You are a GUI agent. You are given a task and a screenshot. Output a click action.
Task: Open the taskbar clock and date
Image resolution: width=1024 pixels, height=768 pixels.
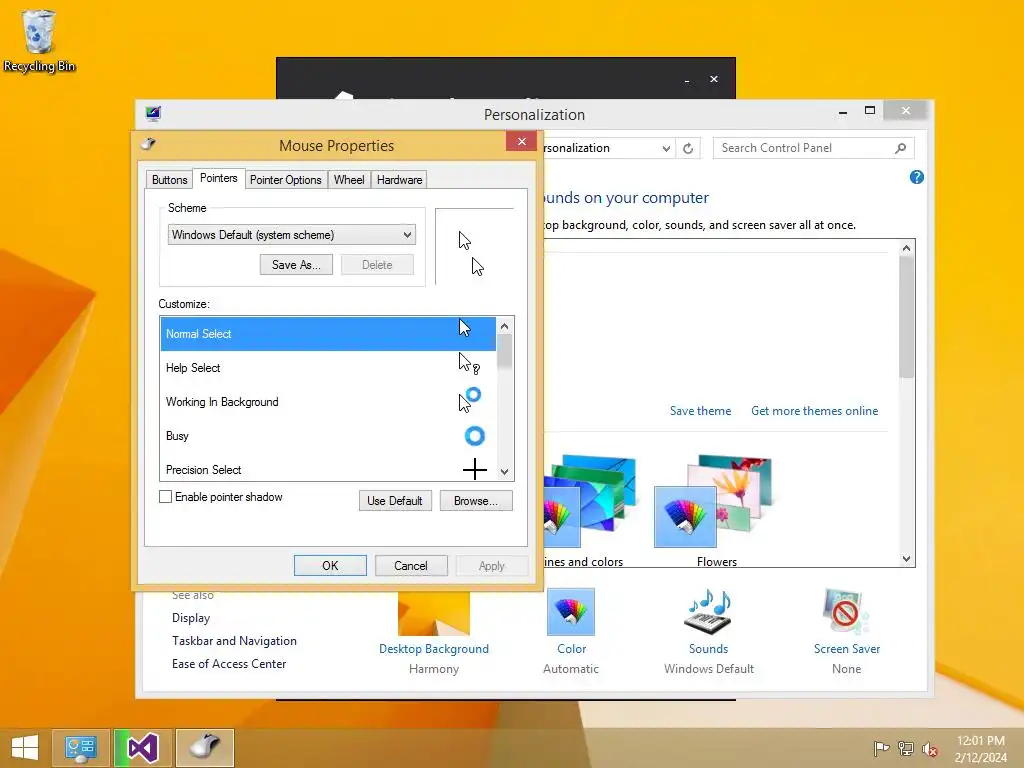(980, 749)
